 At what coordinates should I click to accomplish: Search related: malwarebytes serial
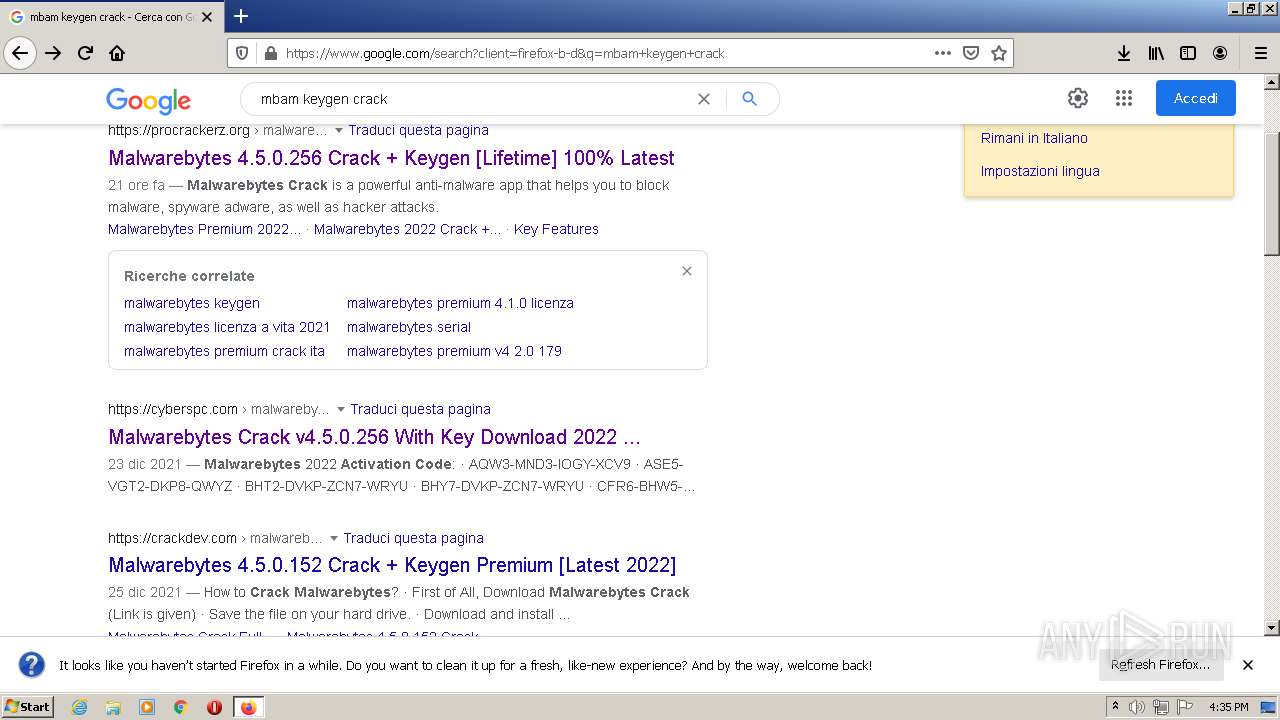[x=409, y=327]
